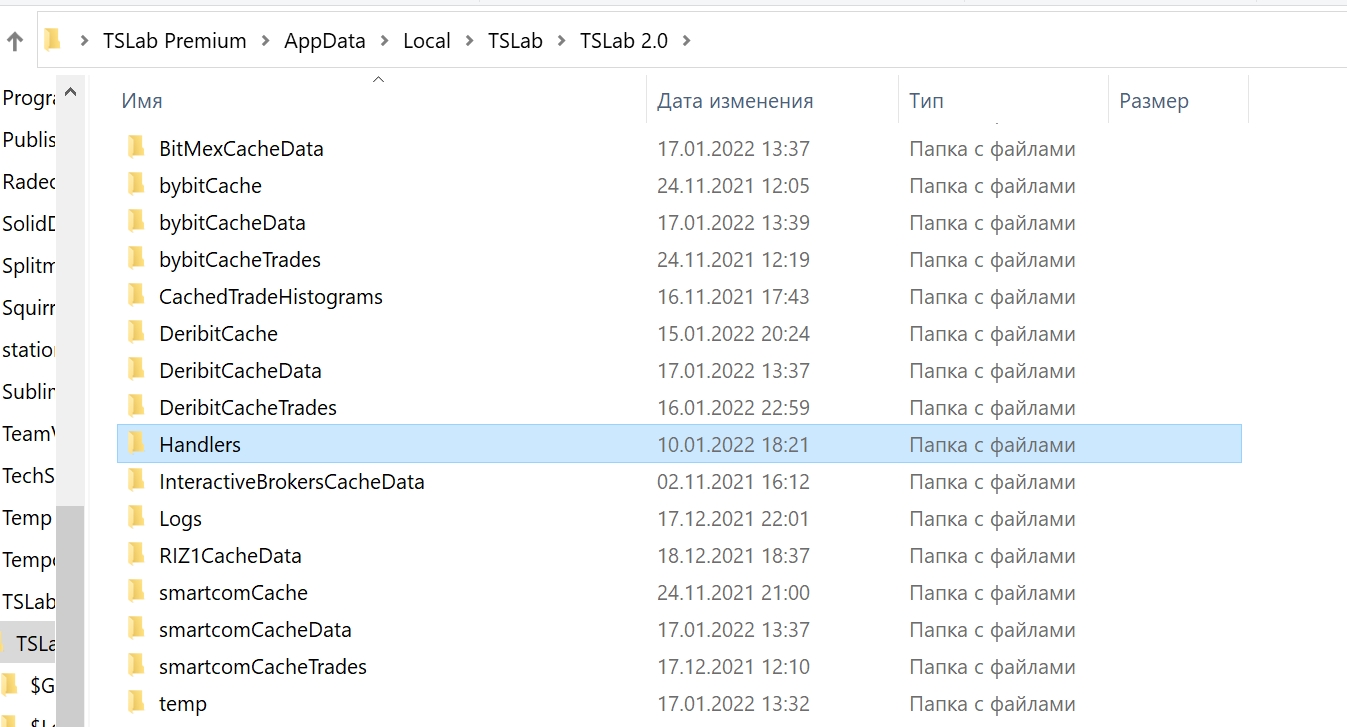The image size is (1347, 727).
Task: Select the DeribitCacheData folder icon
Action: coord(137,370)
